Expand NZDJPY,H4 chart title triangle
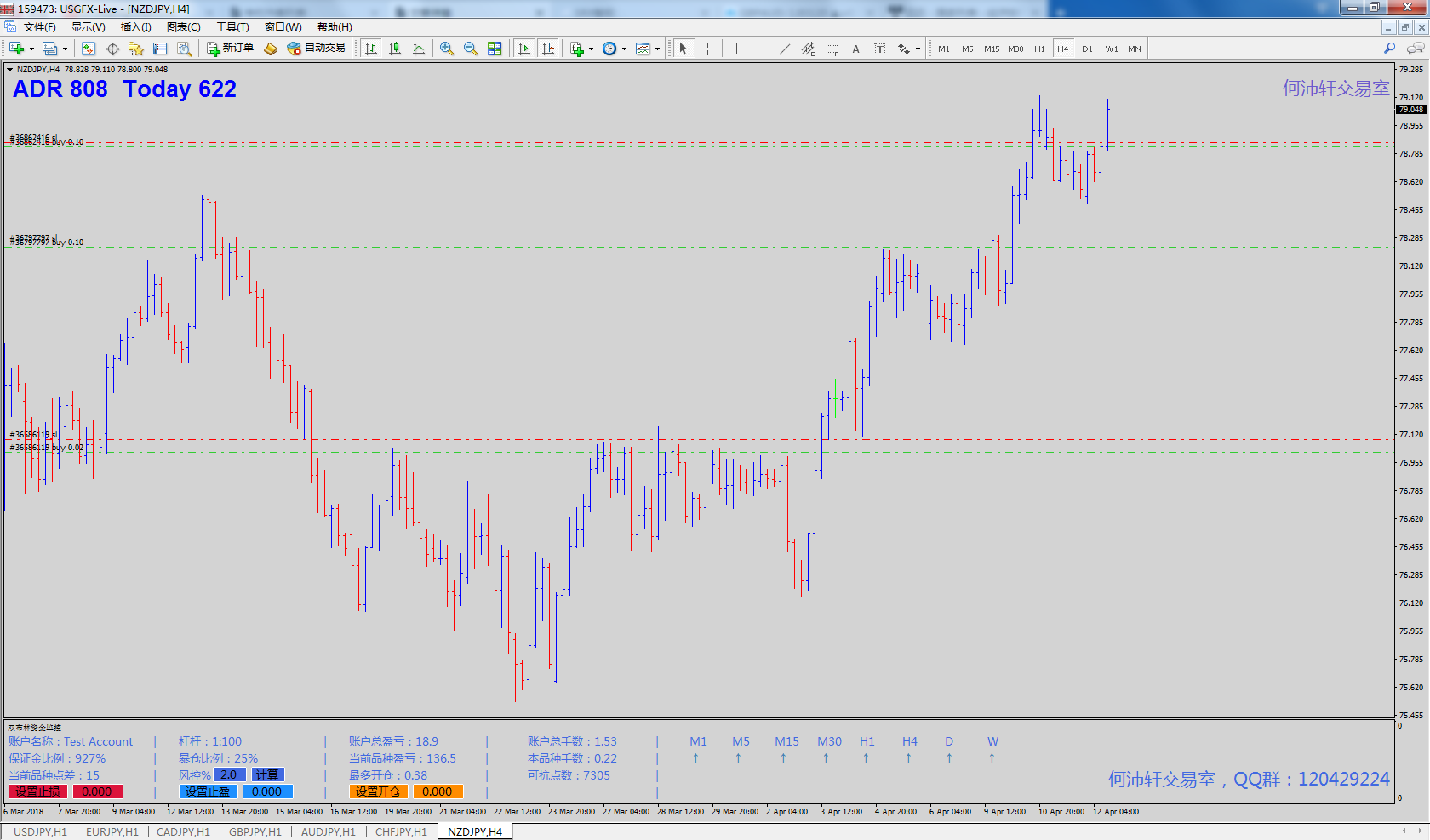 pos(9,70)
